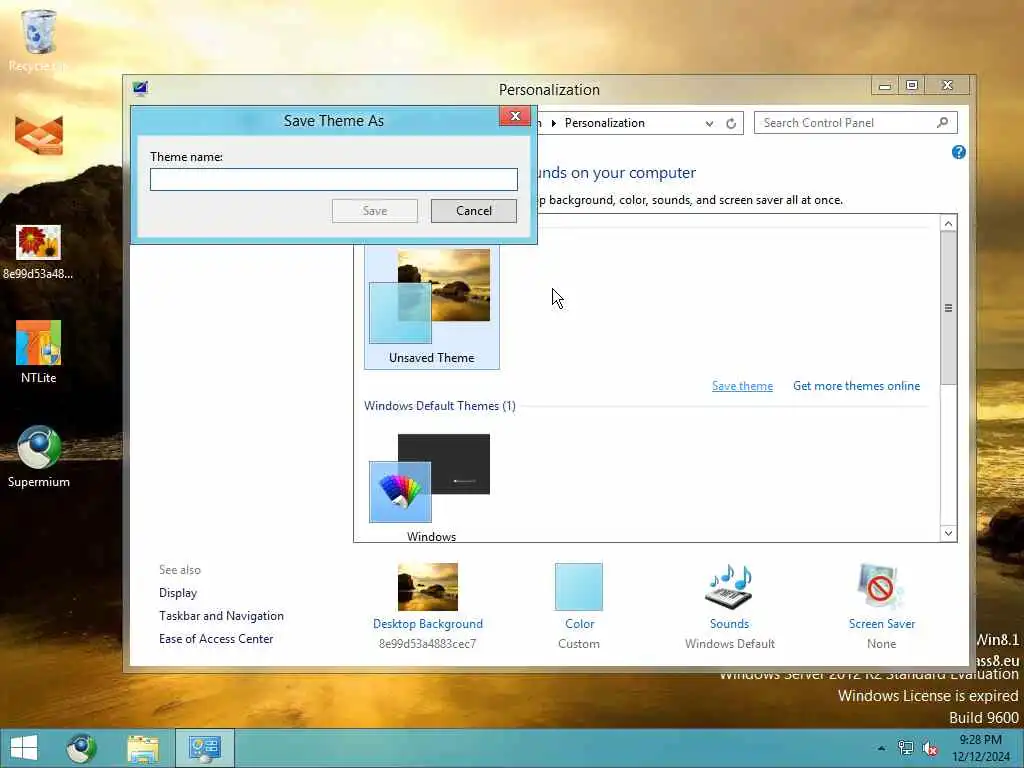The width and height of the screenshot is (1024, 768).
Task: Click the themes list scrollbar thumb
Action: [948, 308]
